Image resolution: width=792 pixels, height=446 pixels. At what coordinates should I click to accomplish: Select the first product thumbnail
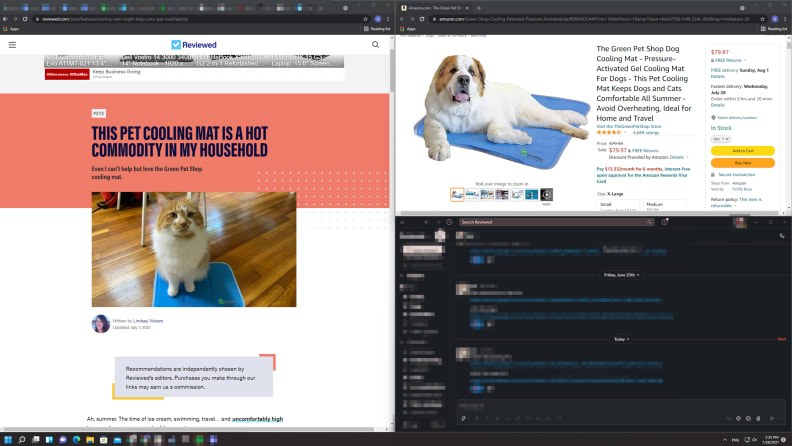coord(457,194)
